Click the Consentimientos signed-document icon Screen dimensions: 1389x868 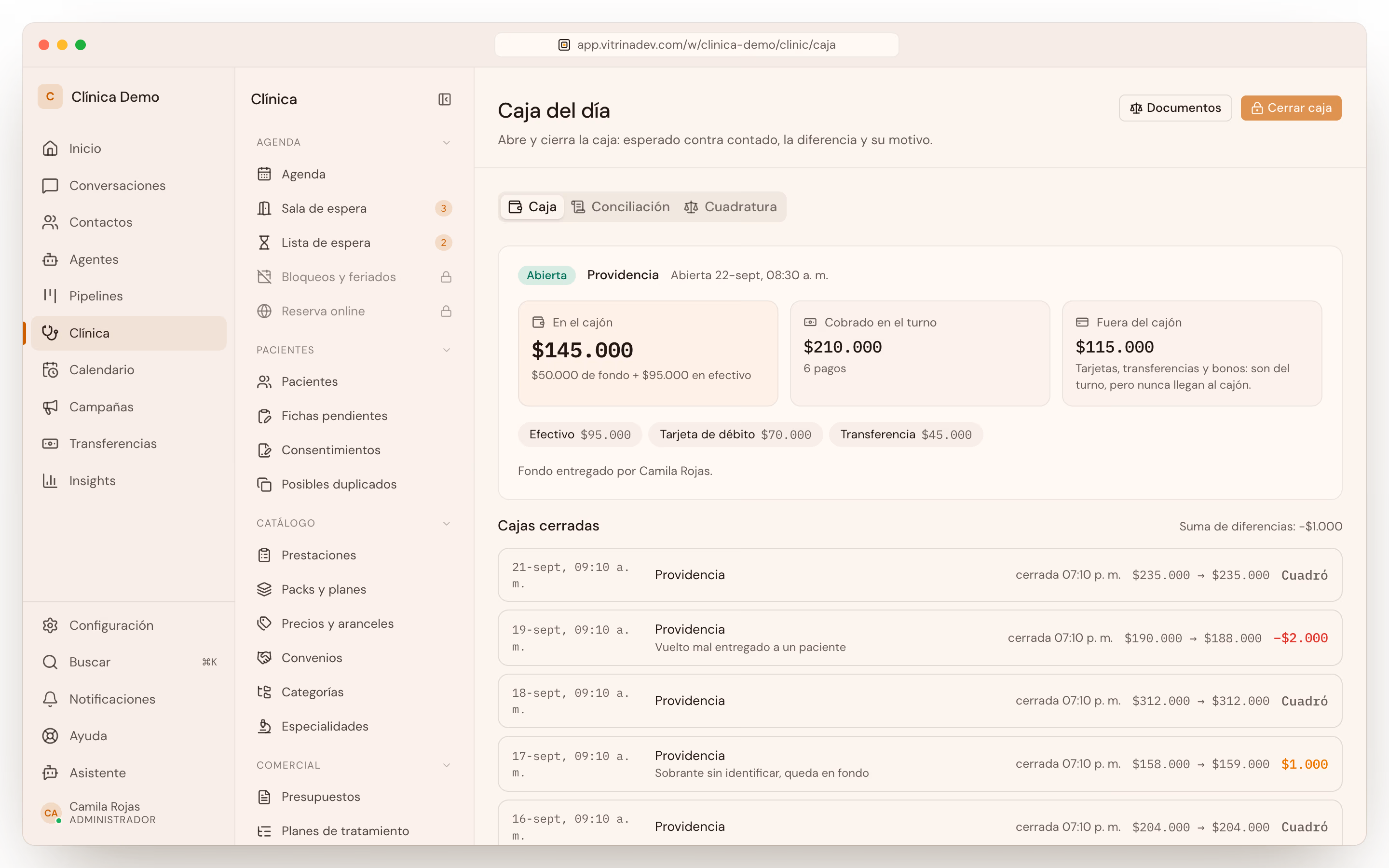[x=264, y=450]
